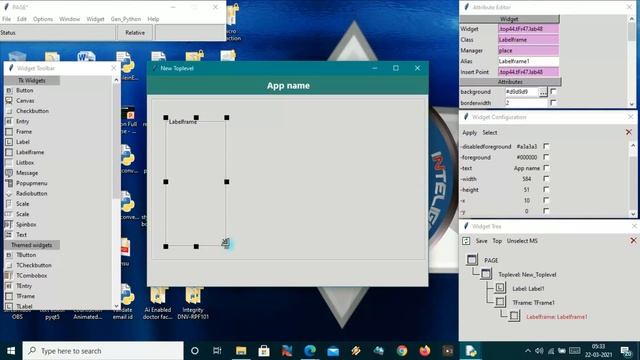Open the Options menu in PAGE
640x360 pixels.
[x=43, y=19]
